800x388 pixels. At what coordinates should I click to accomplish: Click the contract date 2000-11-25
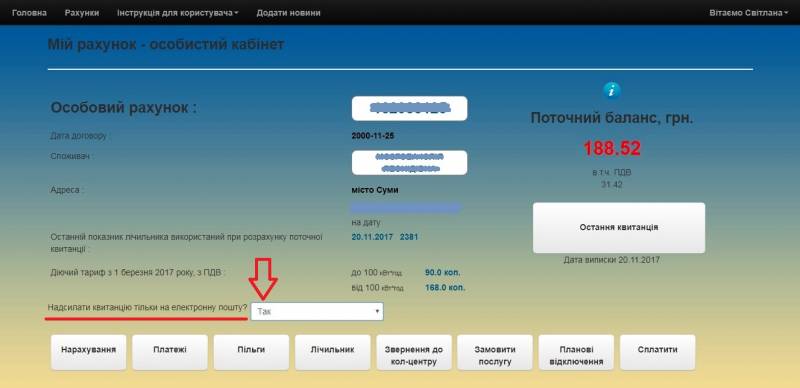pos(373,136)
